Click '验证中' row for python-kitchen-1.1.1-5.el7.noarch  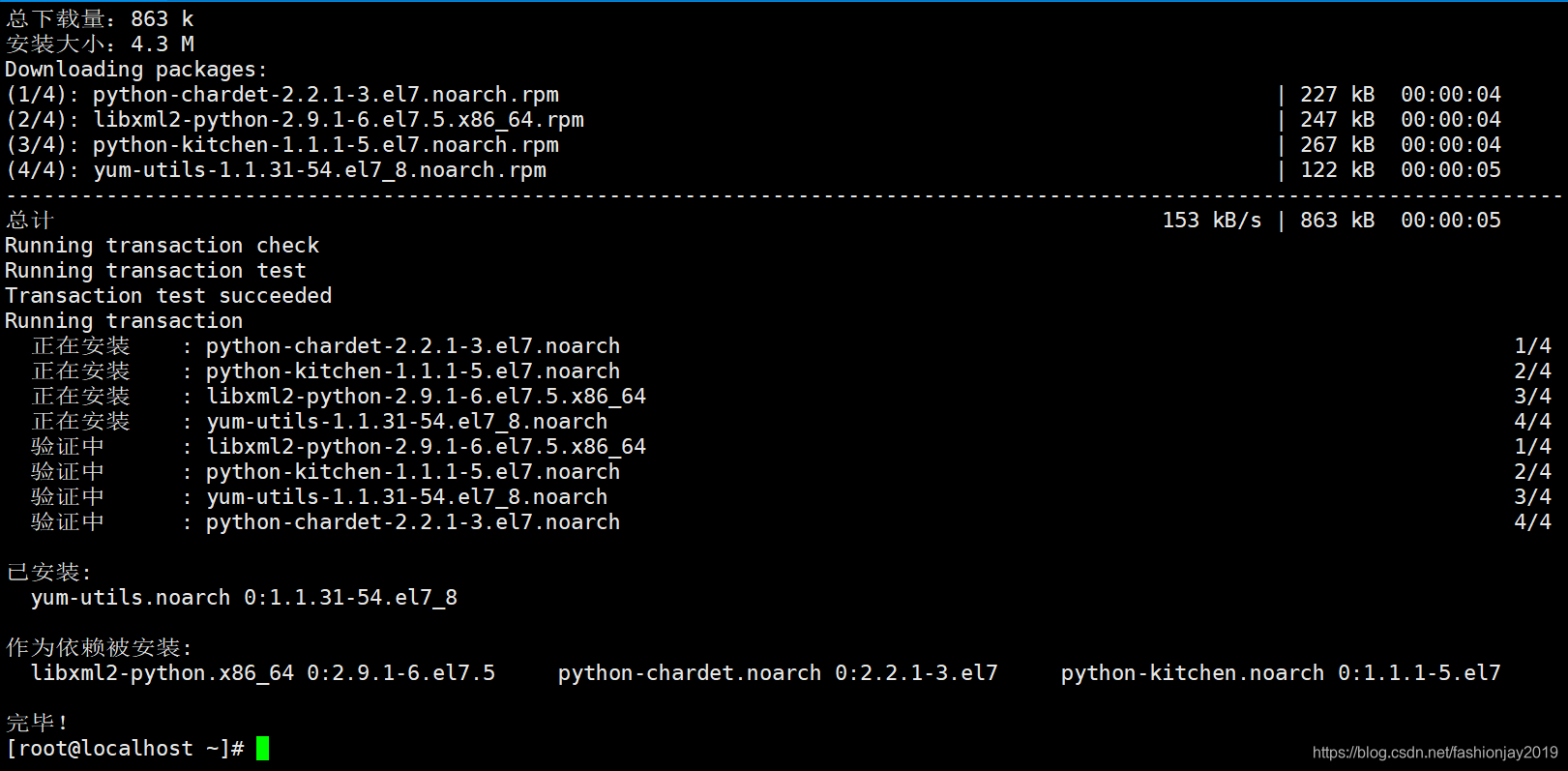[x=792, y=472]
